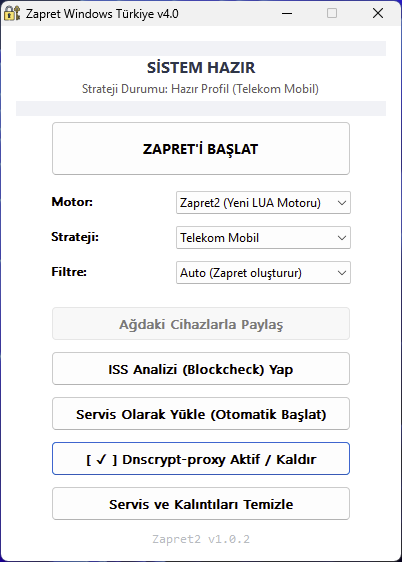This screenshot has height=562, width=402.
Task: Click Servis ve Kalıntıları Temizle
Action: [x=201, y=504]
